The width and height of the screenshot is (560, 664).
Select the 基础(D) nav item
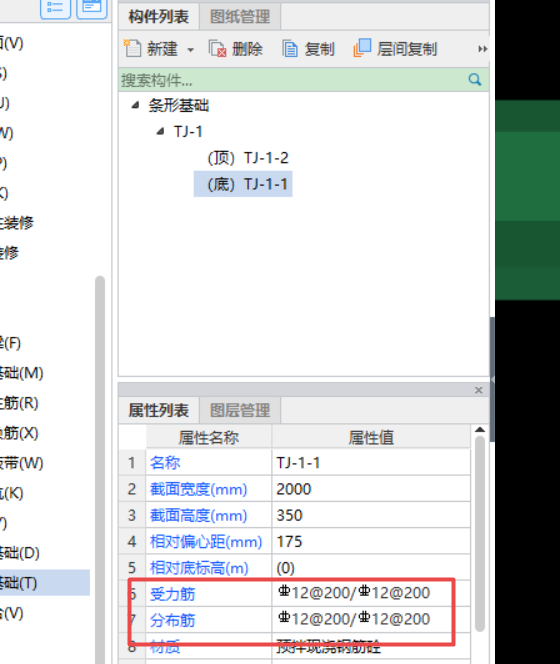(x=19, y=553)
